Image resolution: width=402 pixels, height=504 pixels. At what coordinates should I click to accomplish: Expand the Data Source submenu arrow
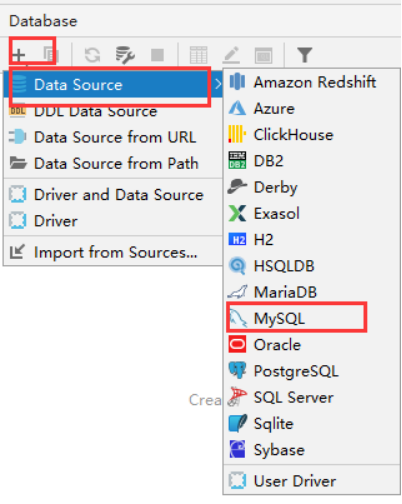[218, 84]
